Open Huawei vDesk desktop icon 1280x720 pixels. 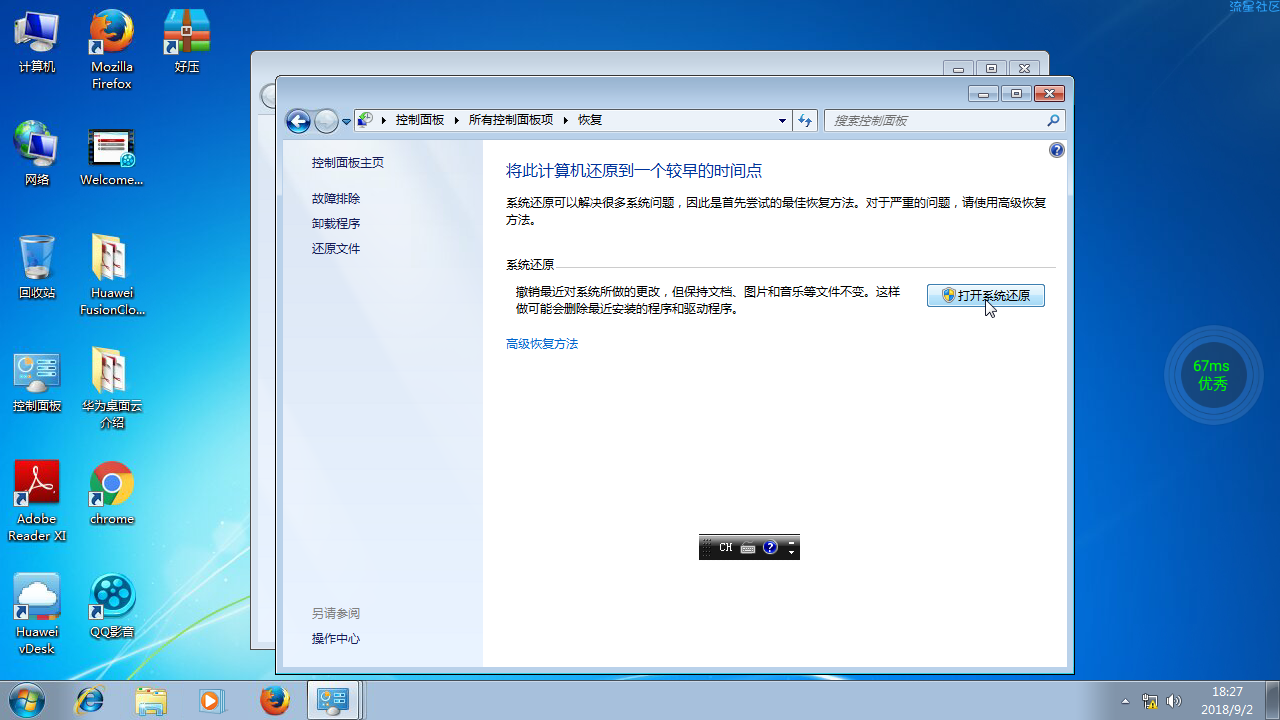click(37, 614)
